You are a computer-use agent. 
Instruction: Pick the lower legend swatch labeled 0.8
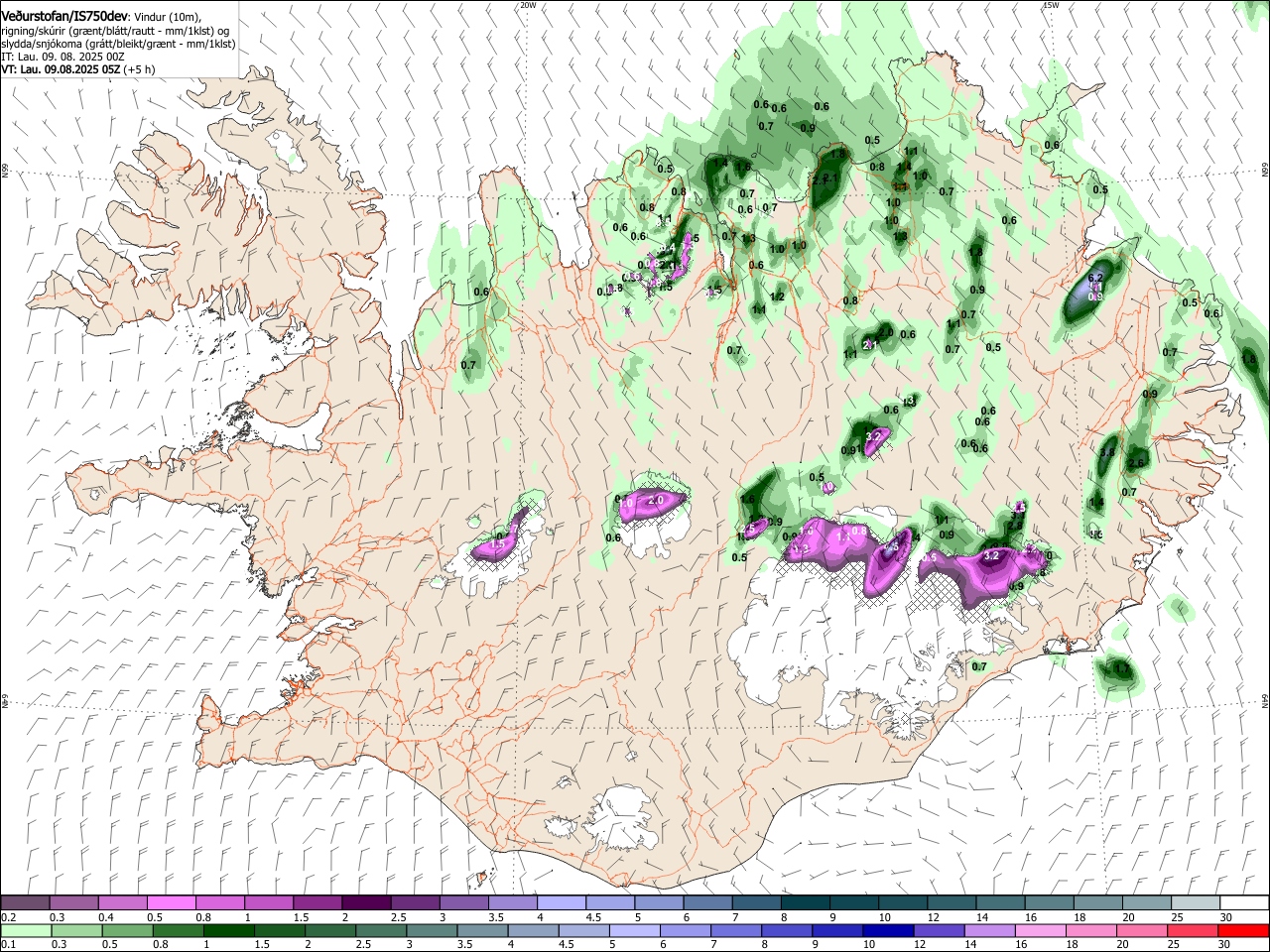(179, 930)
